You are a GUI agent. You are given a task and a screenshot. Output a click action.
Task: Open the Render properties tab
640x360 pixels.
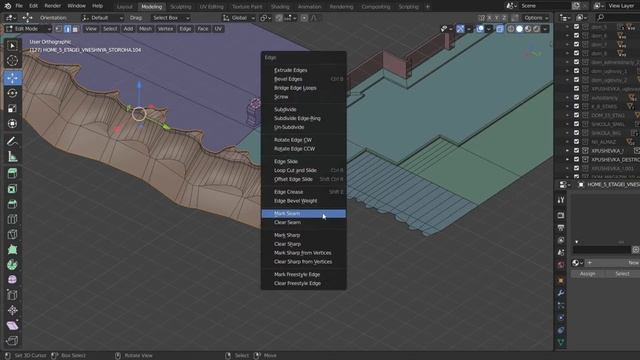coord(561,215)
